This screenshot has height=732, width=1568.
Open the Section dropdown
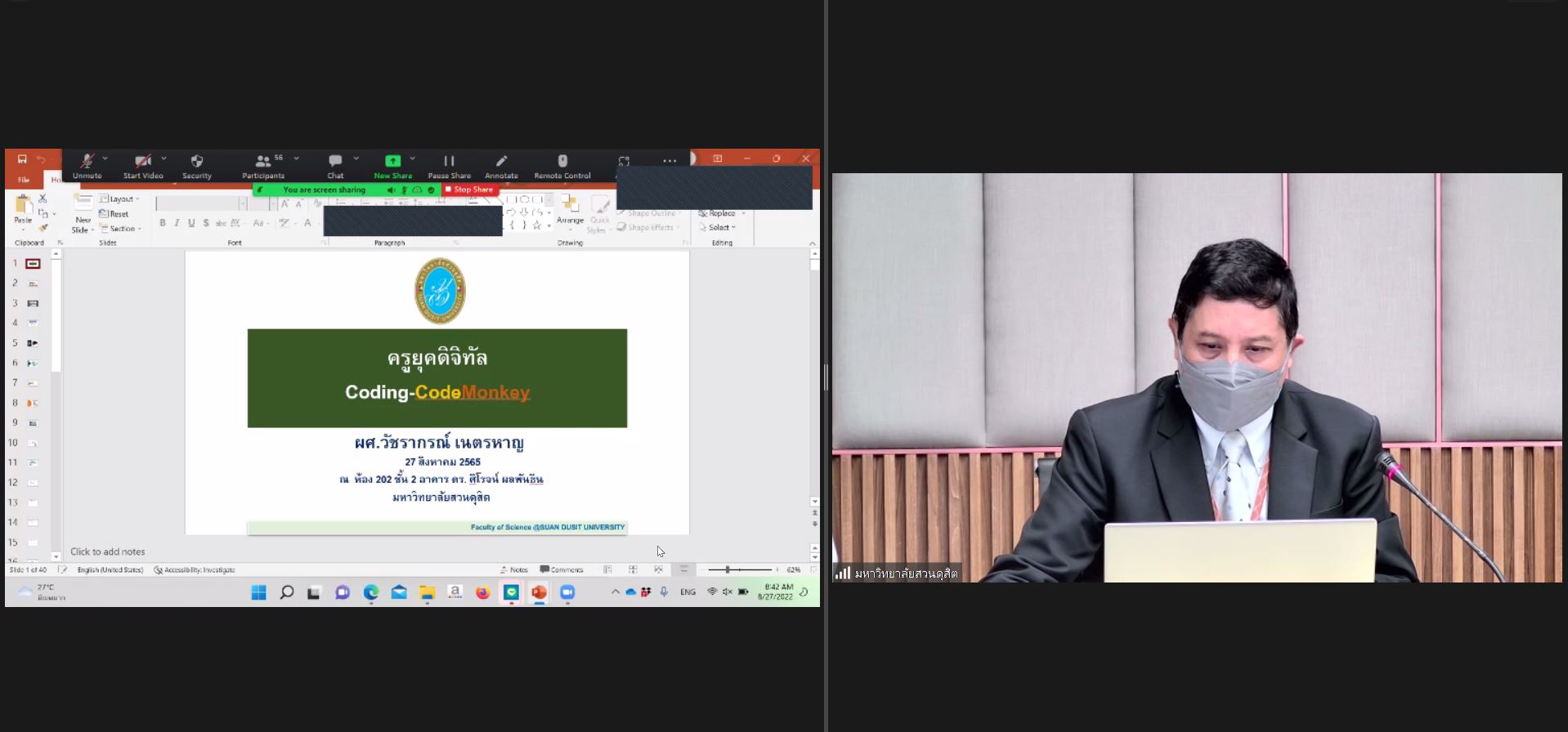[120, 229]
